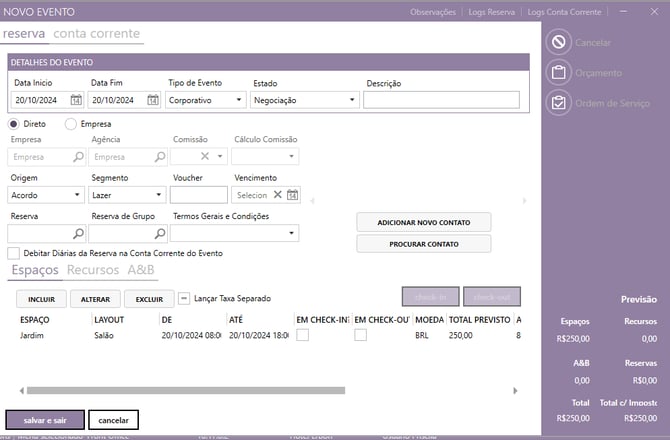Screen dimensions: 670x440
Task: Enable Debitar Diárias da Reserva checkbox
Action: point(13,253)
